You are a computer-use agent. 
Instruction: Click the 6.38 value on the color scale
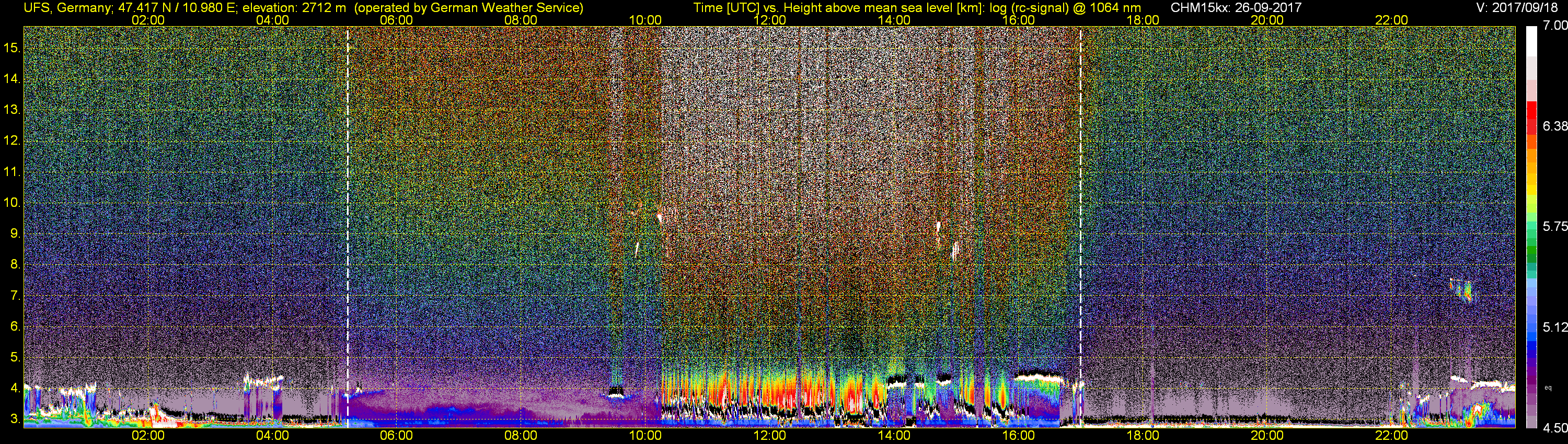tap(1555, 126)
